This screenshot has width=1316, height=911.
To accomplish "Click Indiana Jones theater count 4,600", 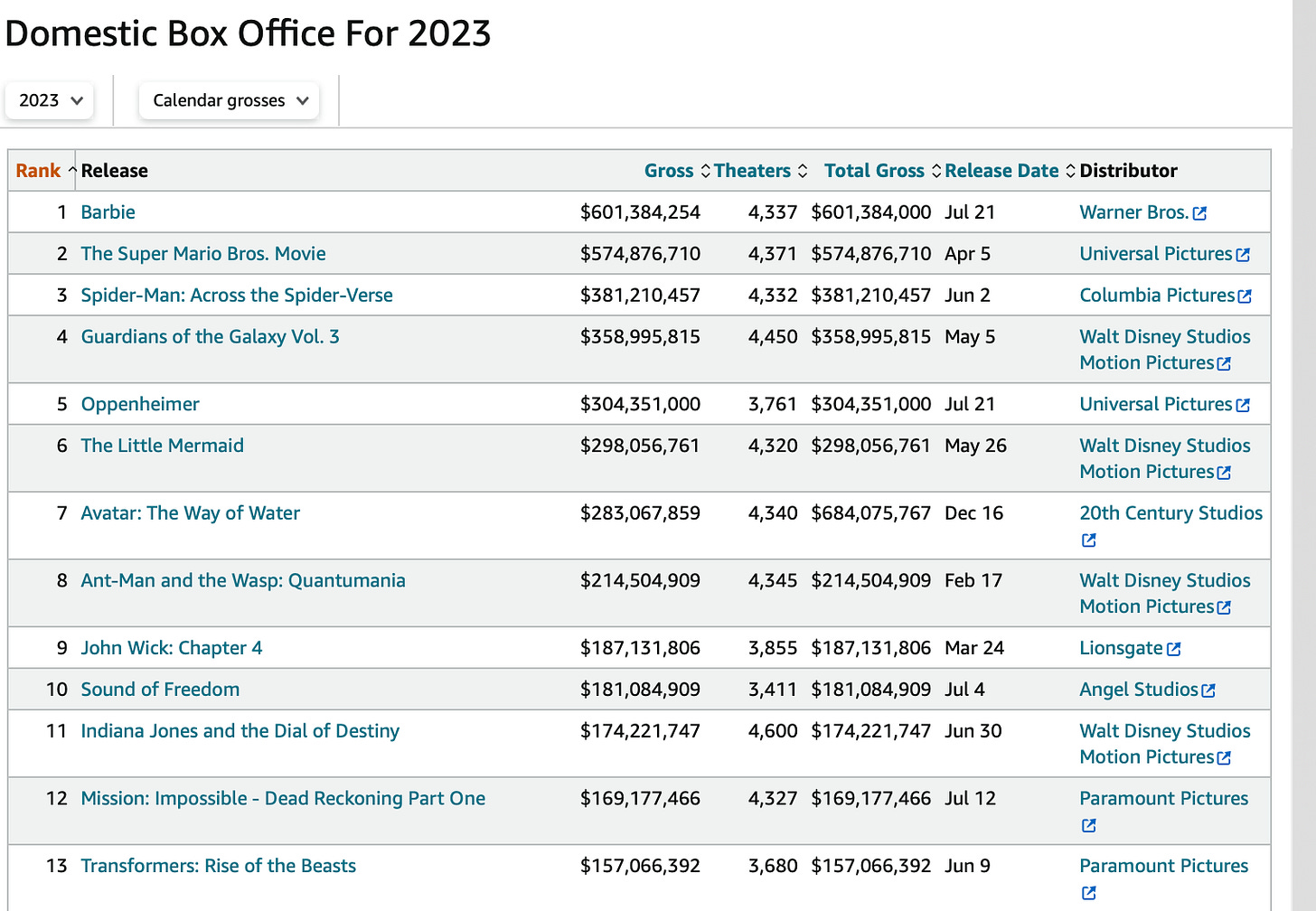I will [x=773, y=731].
